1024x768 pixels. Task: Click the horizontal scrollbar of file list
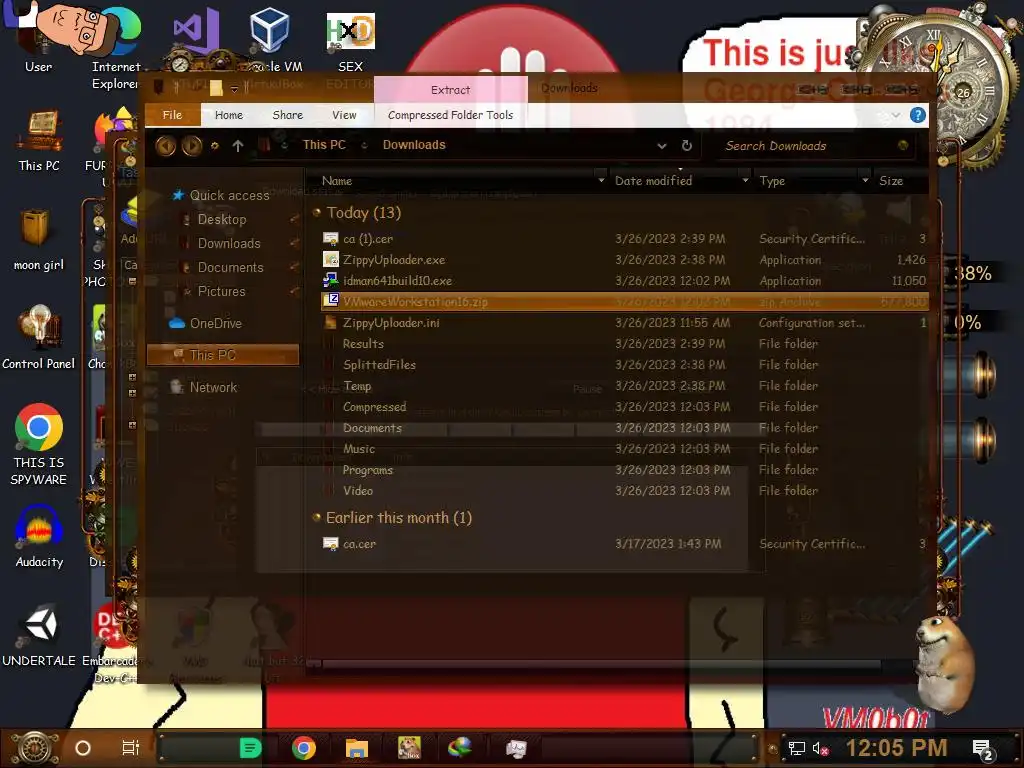[601, 664]
